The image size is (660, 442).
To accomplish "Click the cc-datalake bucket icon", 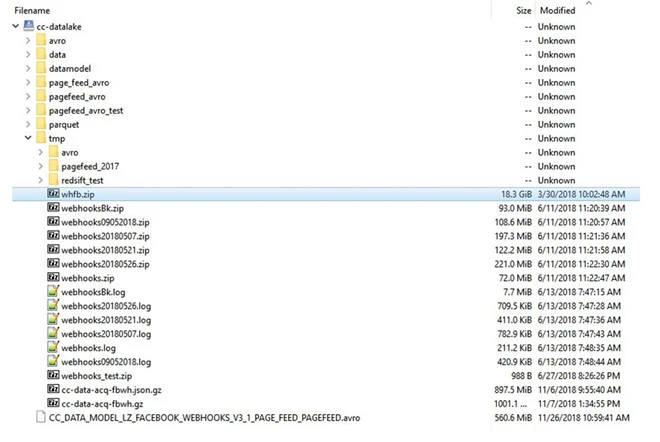I will pyautogui.click(x=27, y=27).
